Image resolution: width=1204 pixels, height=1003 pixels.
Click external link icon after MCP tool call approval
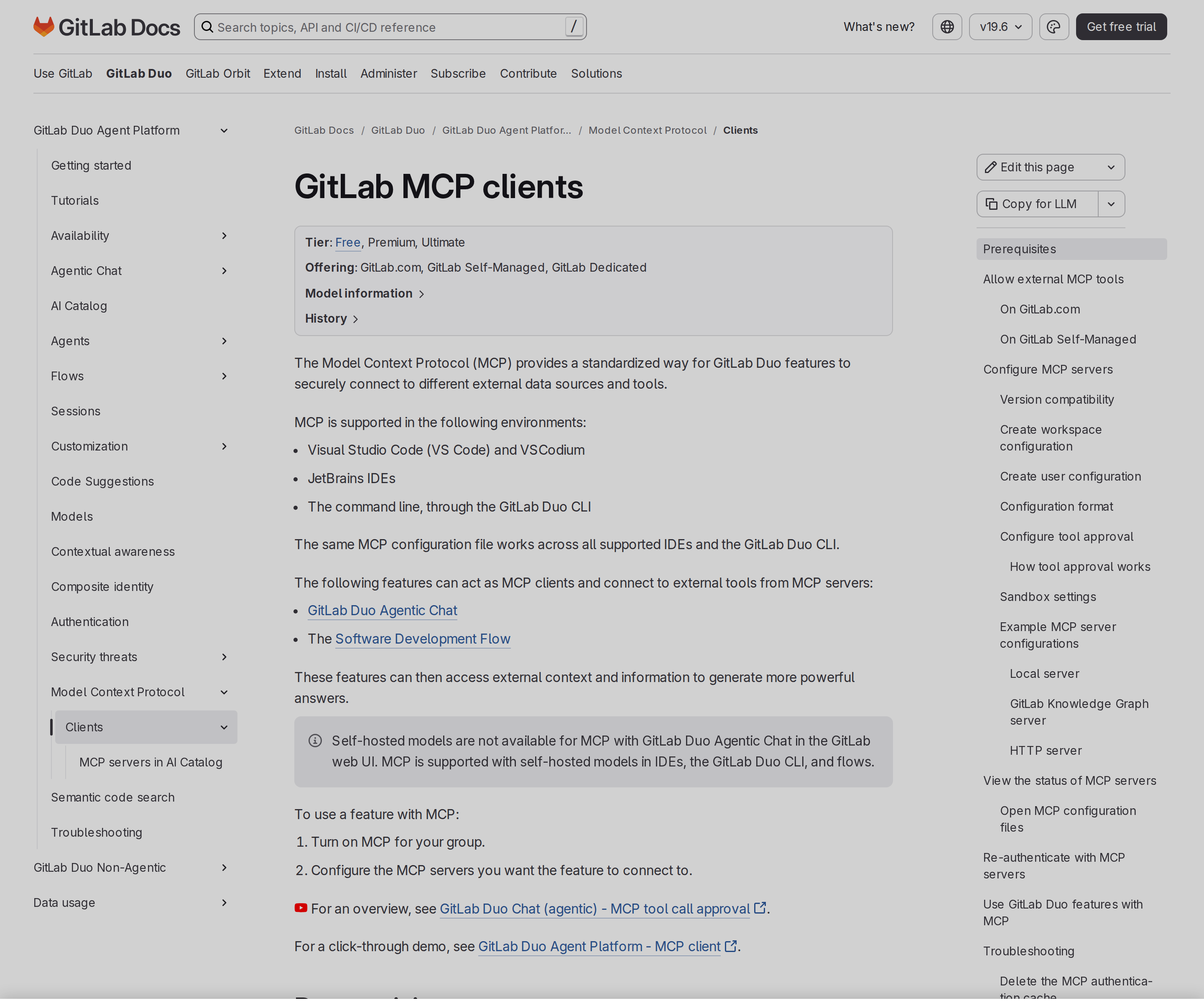tap(760, 908)
